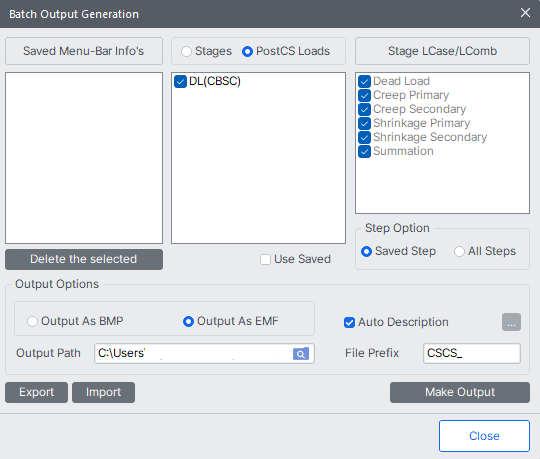The width and height of the screenshot is (540, 459).
Task: Select the PostCS Loads radio option
Action: coord(247,51)
